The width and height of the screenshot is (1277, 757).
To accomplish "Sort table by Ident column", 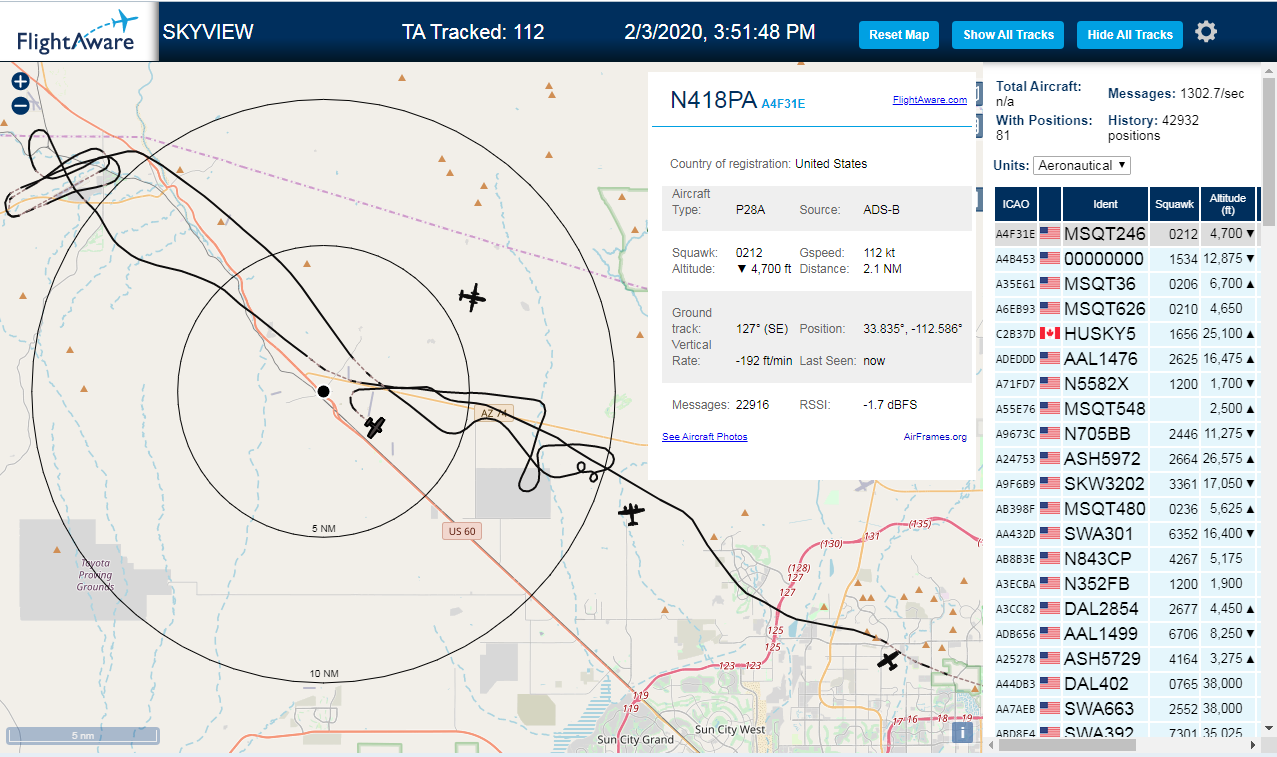I will (x=1105, y=204).
